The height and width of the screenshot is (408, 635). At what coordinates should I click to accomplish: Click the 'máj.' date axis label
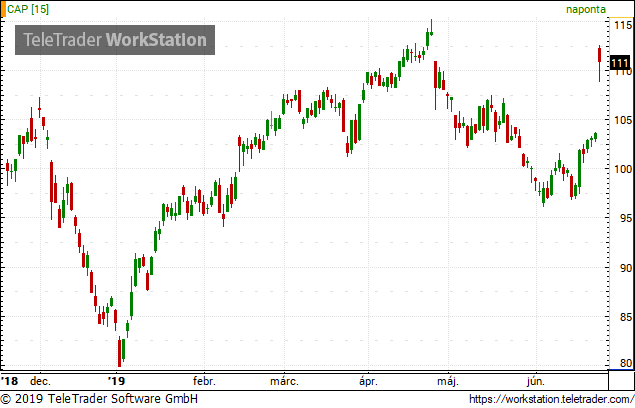[x=448, y=382]
